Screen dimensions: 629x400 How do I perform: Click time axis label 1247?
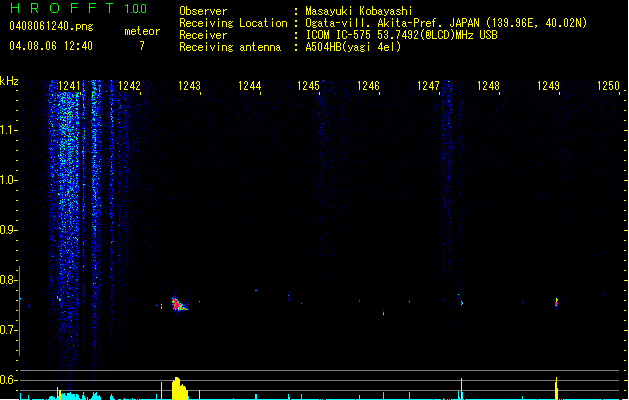[x=428, y=86]
